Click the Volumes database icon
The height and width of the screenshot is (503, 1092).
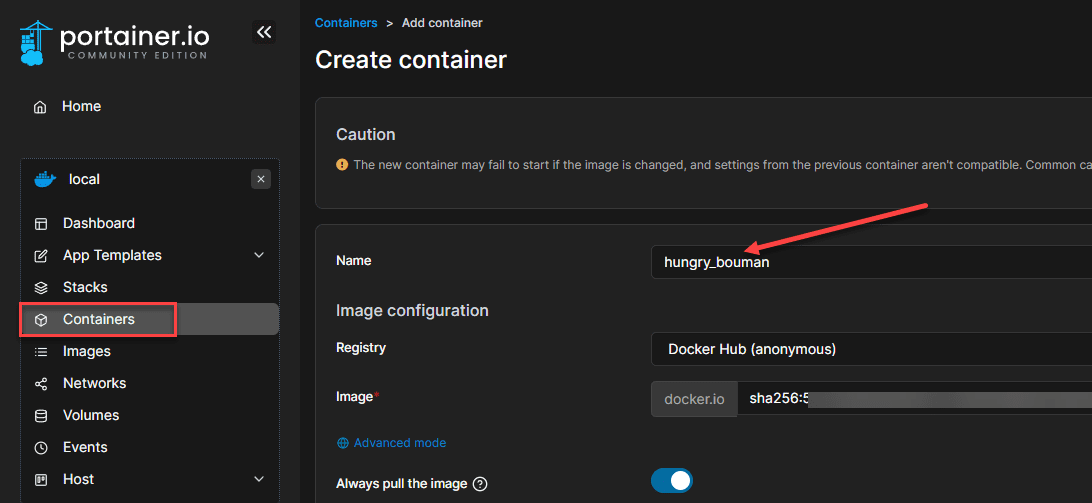[x=41, y=416]
